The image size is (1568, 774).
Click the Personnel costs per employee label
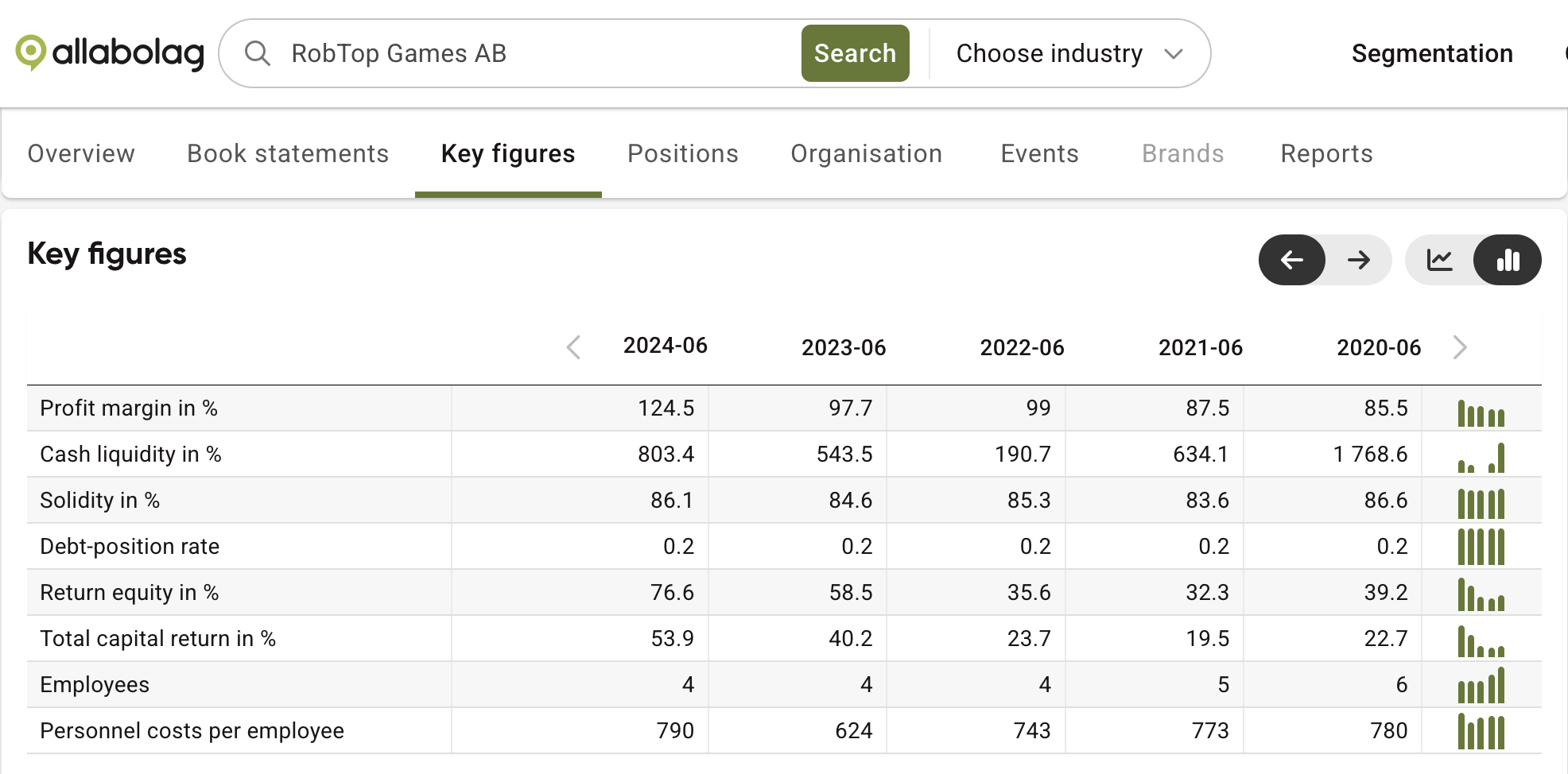[x=192, y=731]
